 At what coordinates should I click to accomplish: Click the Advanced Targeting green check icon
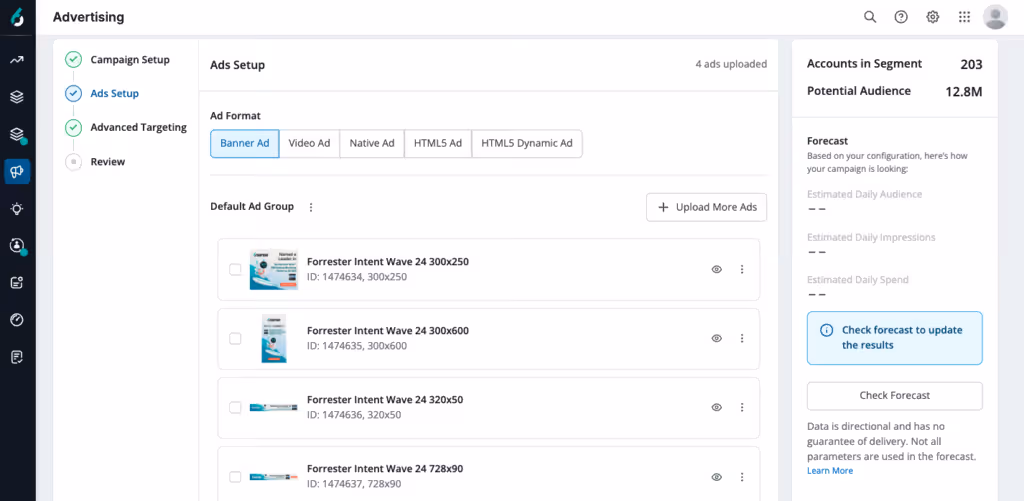(73, 127)
